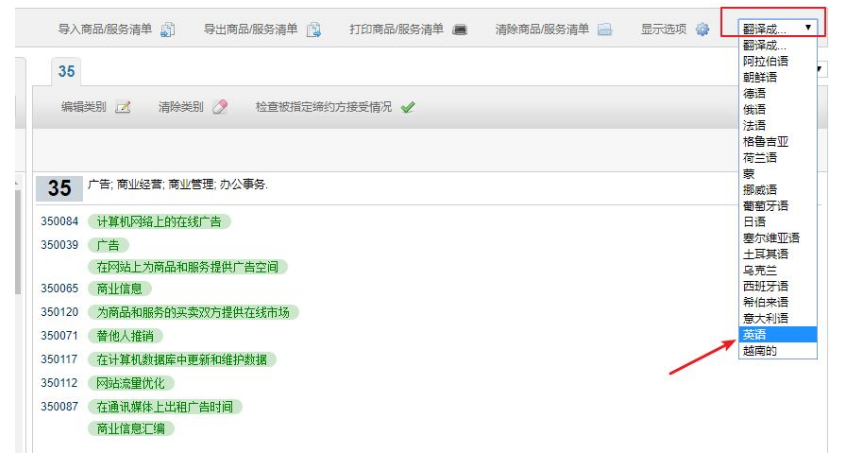Viewport: 864px width, 454px height.
Task: Click term 在通讯媒体上出租广告时间
Action: coord(165,407)
